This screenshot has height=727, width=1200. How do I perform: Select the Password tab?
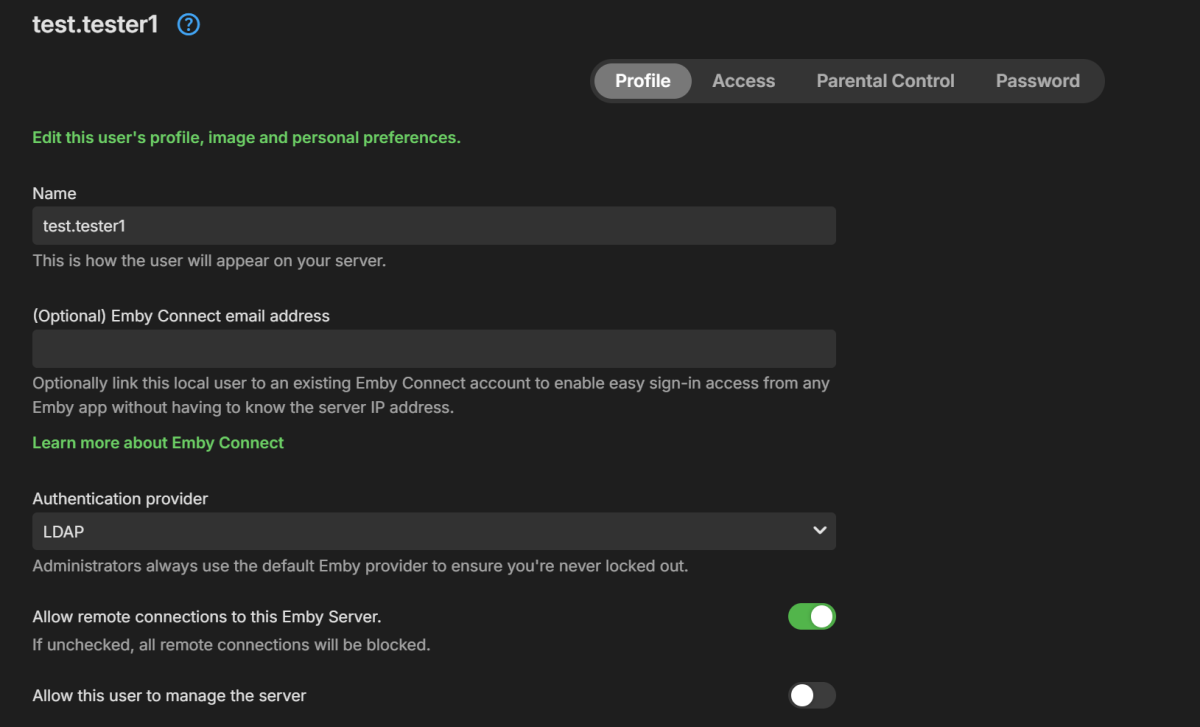[1037, 81]
